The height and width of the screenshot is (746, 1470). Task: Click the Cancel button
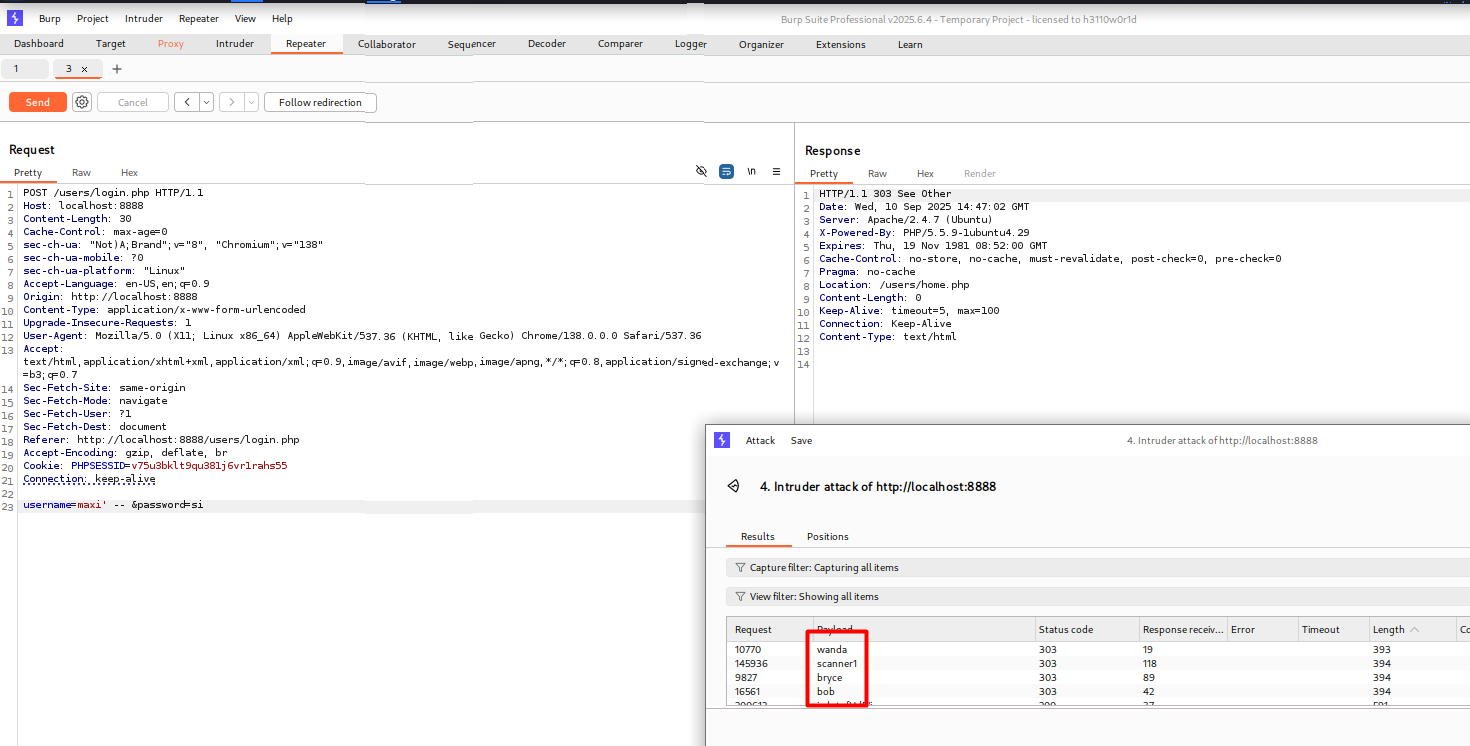(133, 102)
